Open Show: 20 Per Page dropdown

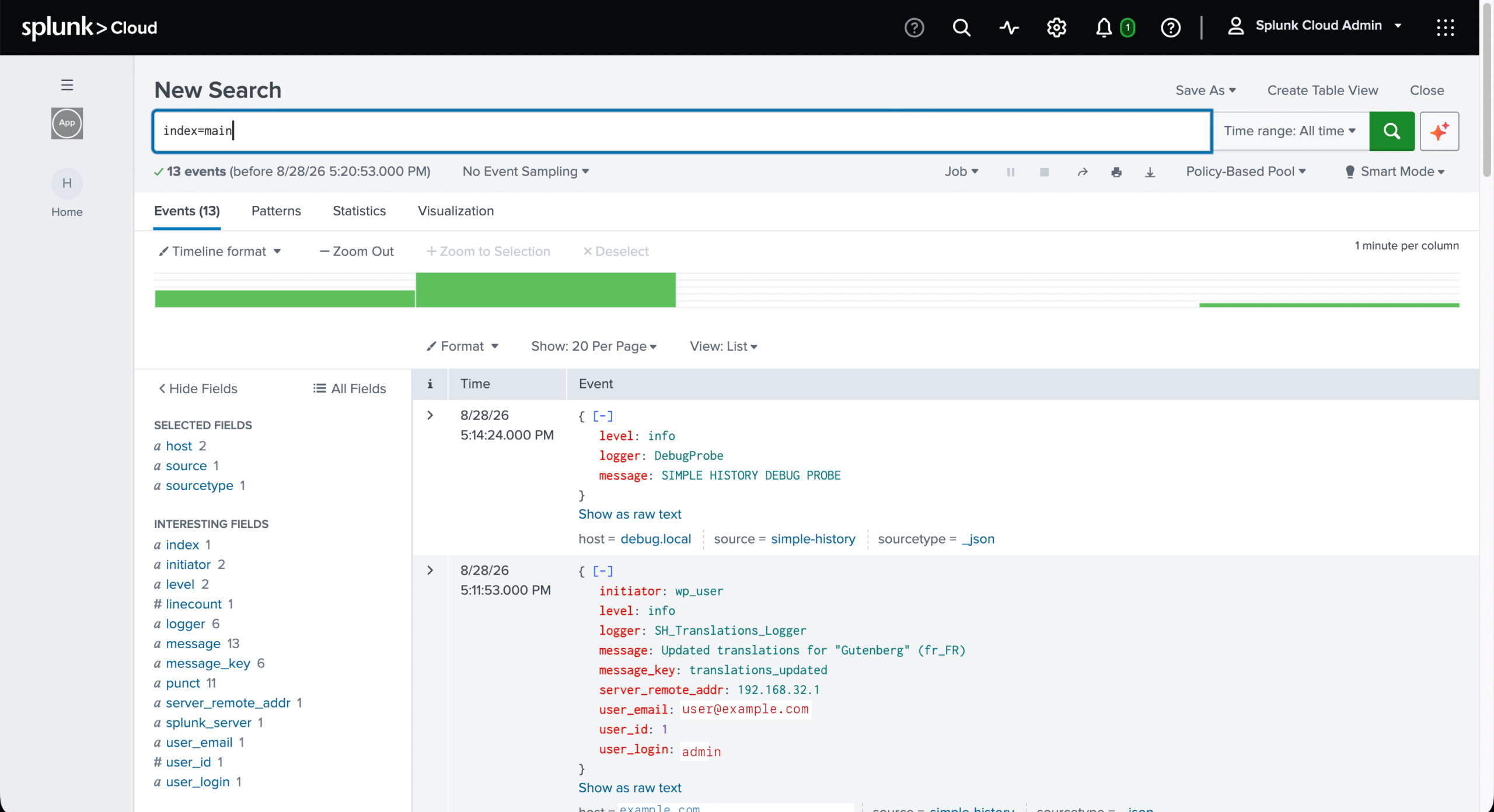point(594,346)
